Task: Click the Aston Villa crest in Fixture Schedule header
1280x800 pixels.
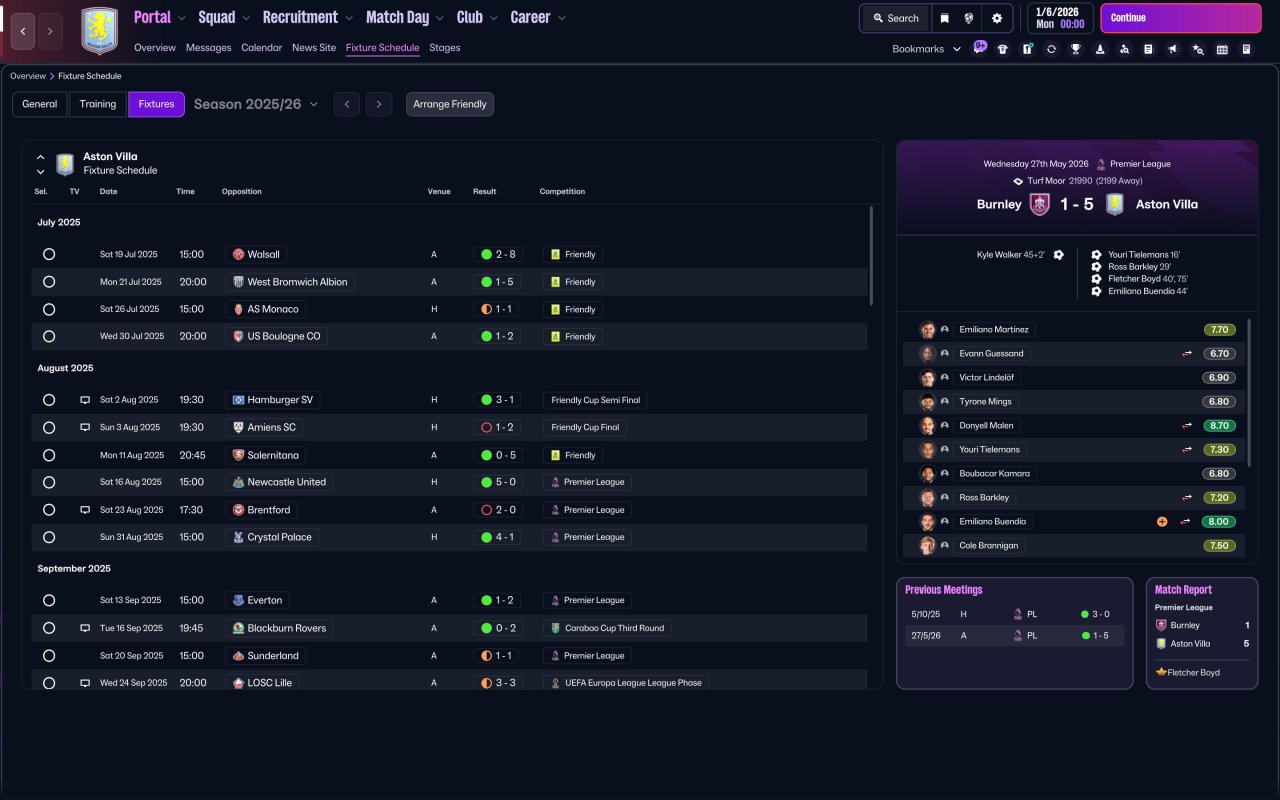Action: [65, 164]
